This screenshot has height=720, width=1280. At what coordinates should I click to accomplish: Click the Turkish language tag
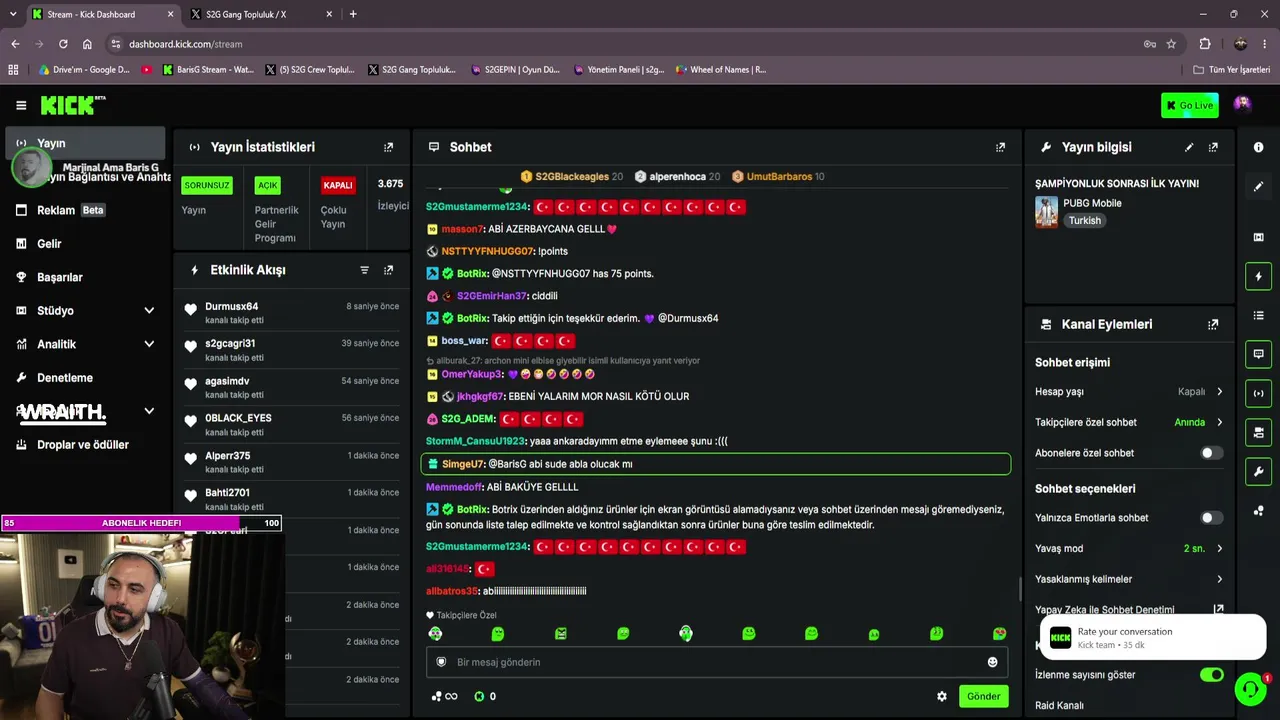(x=1084, y=221)
